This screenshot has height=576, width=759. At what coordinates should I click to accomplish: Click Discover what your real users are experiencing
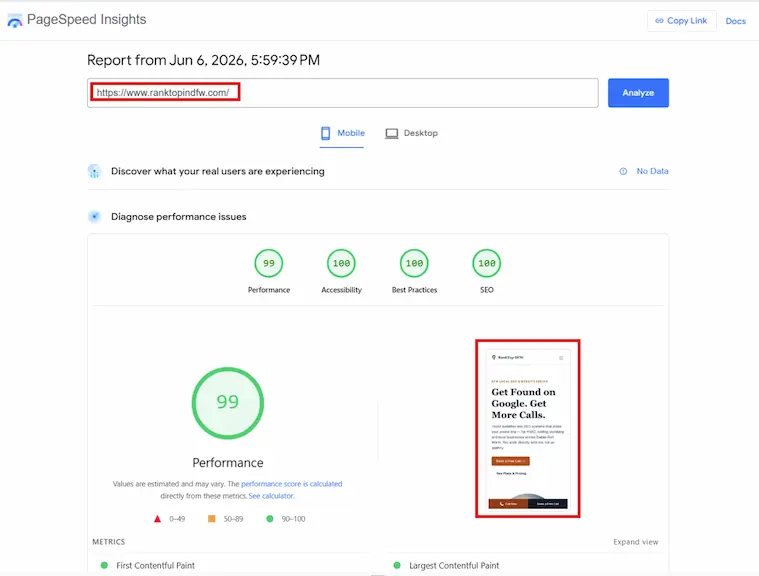pos(218,171)
